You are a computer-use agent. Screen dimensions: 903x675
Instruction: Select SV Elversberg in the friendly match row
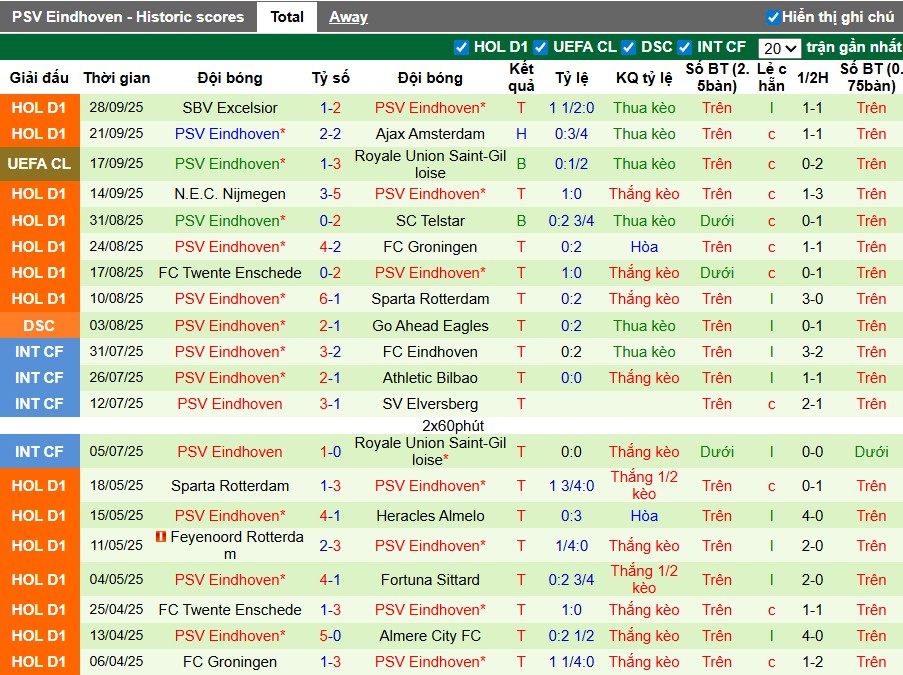[x=430, y=404]
